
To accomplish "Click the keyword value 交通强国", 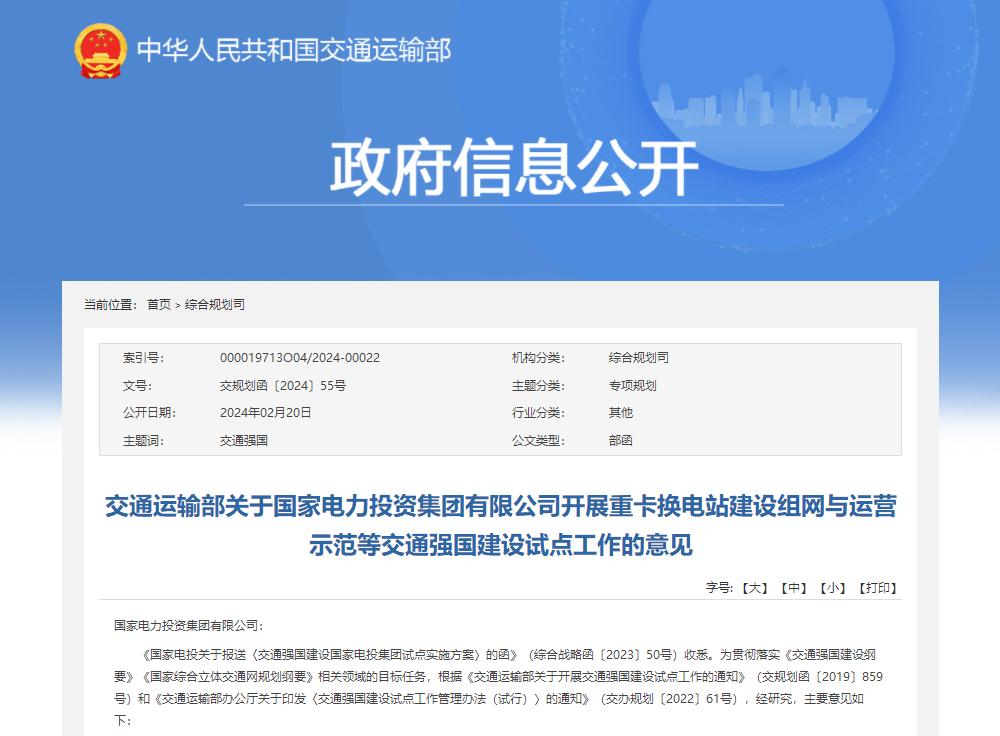I will 244,440.
